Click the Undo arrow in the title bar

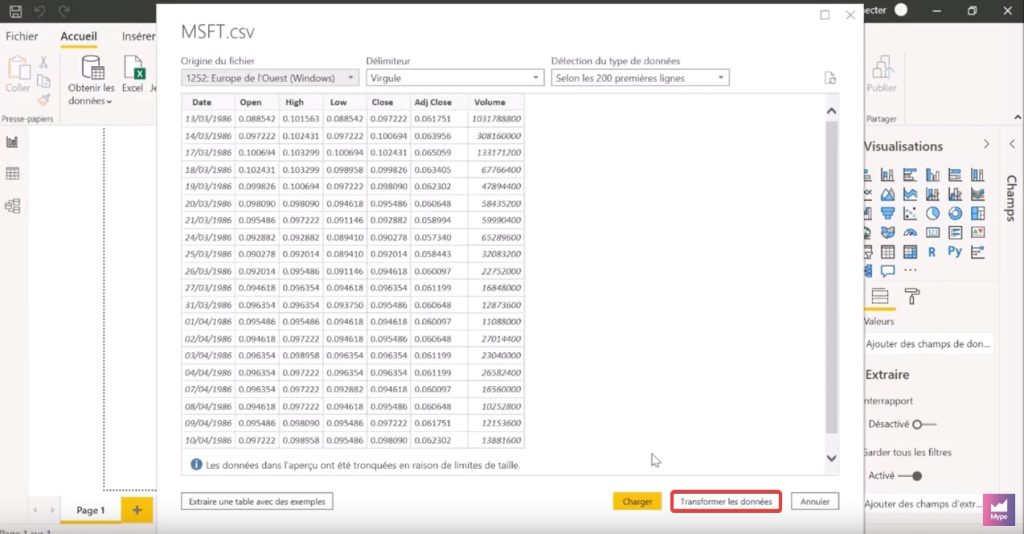(40, 11)
